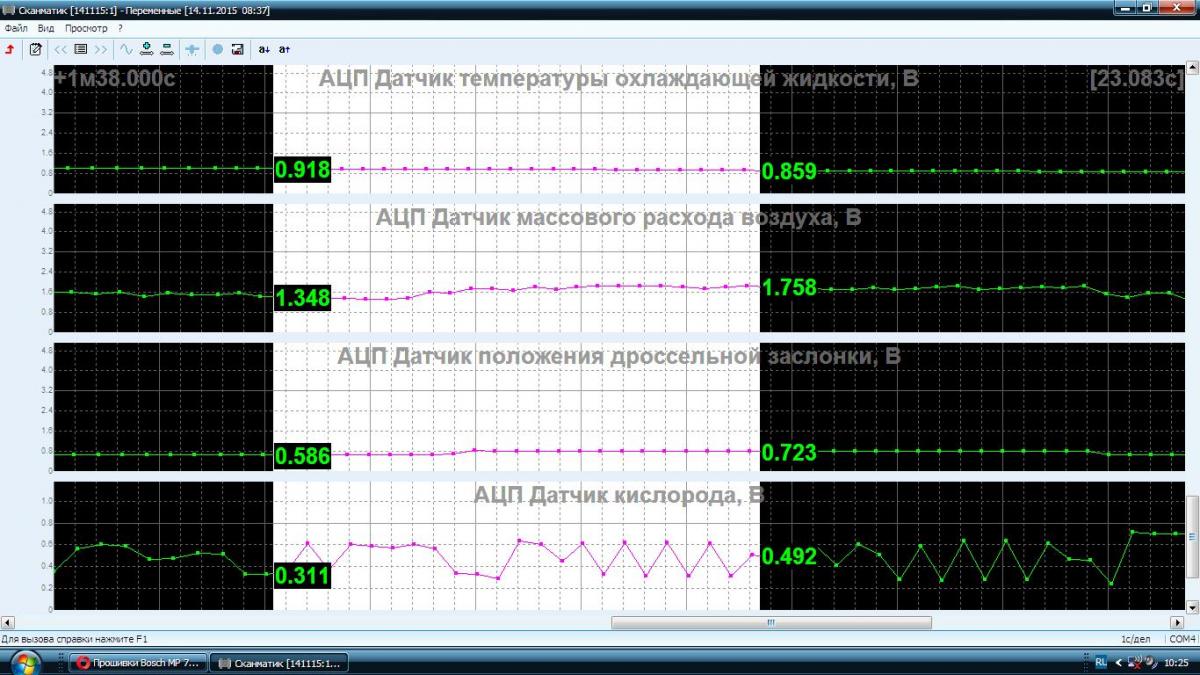Open the variables list toolbar icon
Image resolution: width=1200 pixels, height=675 pixels.
81,48
